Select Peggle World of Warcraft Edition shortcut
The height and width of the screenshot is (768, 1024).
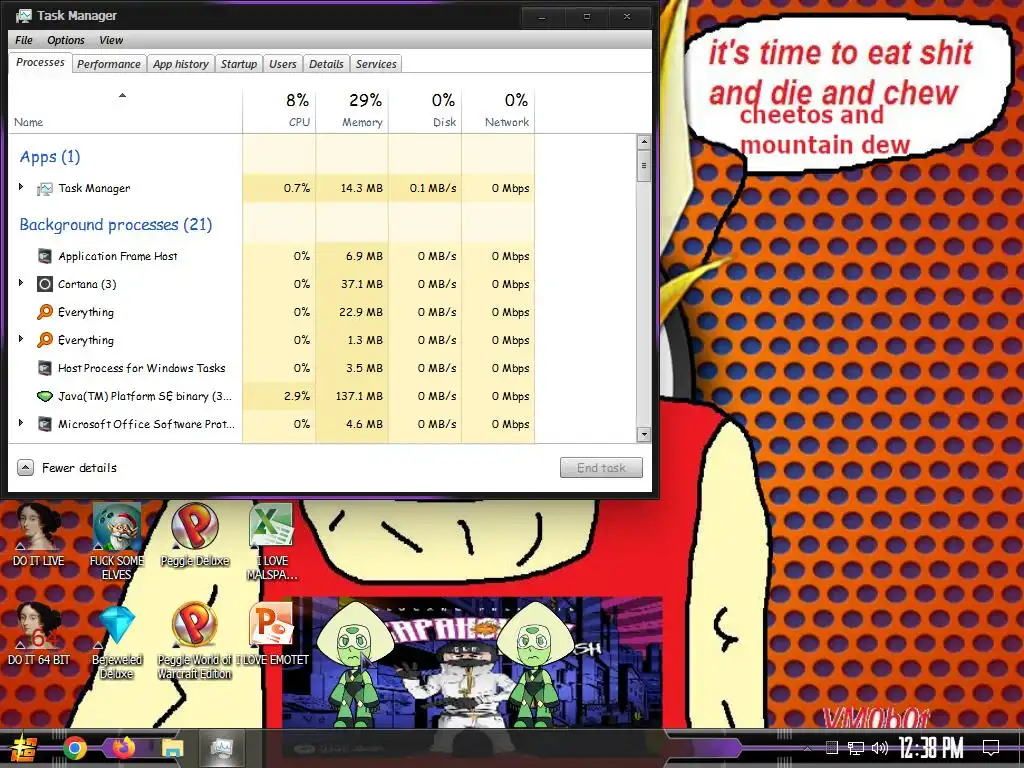195,641
